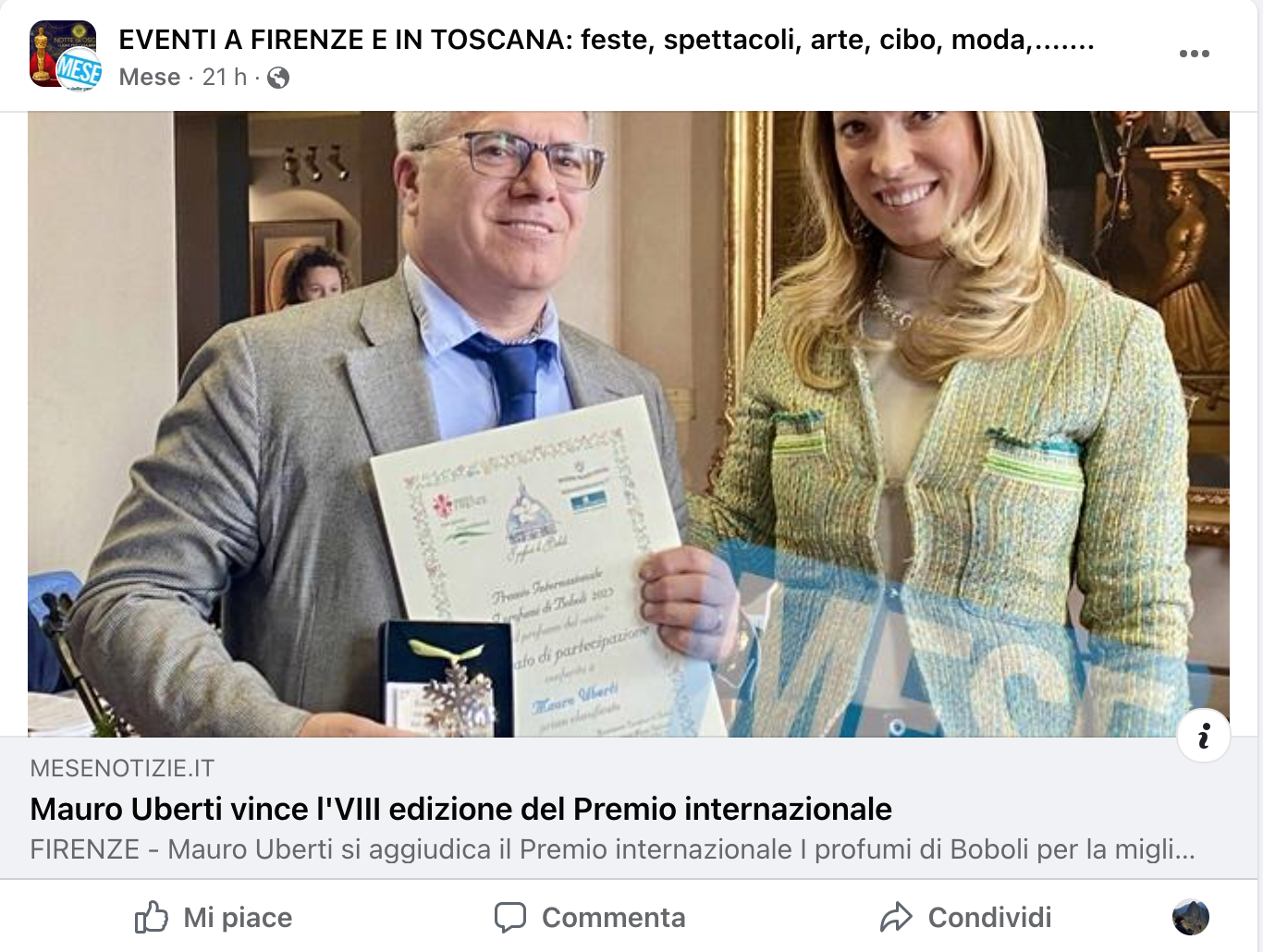The height and width of the screenshot is (952, 1263).
Task: Click the 21 h post timestamp
Action: (x=225, y=78)
